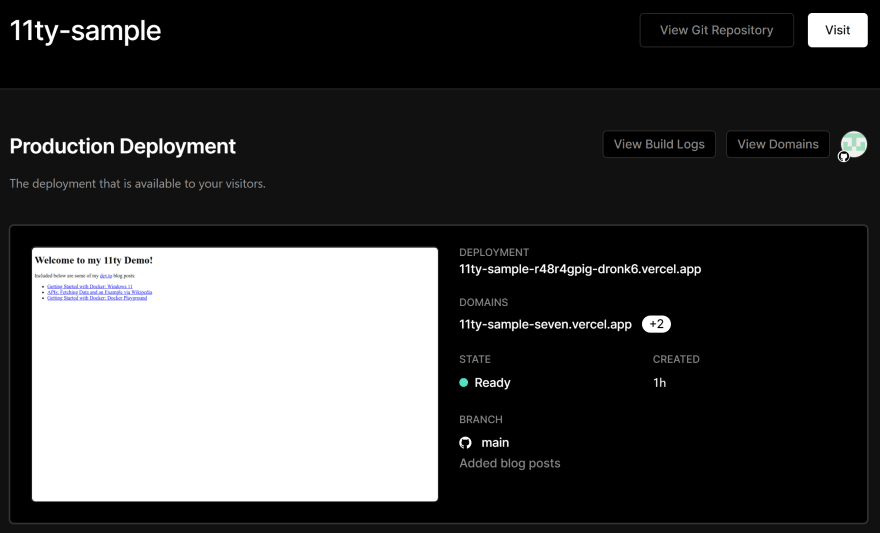Click the DOMAINS label

click(483, 302)
